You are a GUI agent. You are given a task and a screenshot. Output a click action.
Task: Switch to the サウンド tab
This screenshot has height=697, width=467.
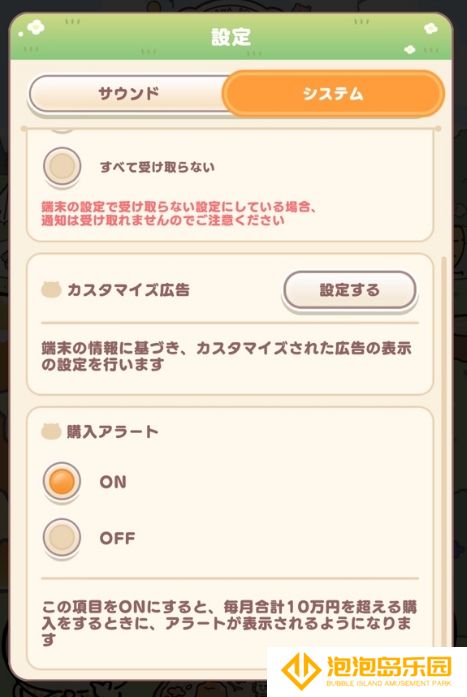[x=129, y=93]
